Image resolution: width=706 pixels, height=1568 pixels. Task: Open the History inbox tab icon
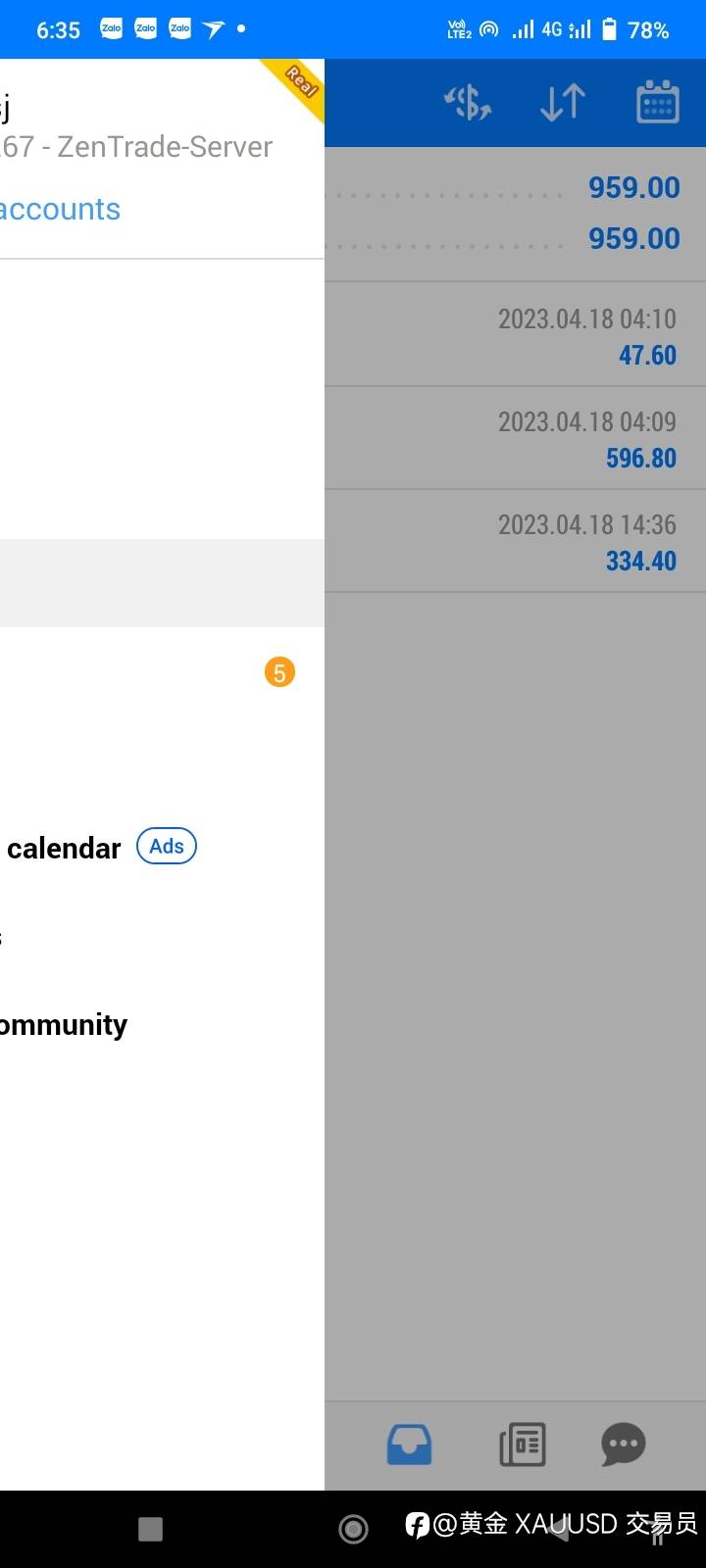pos(409,1445)
